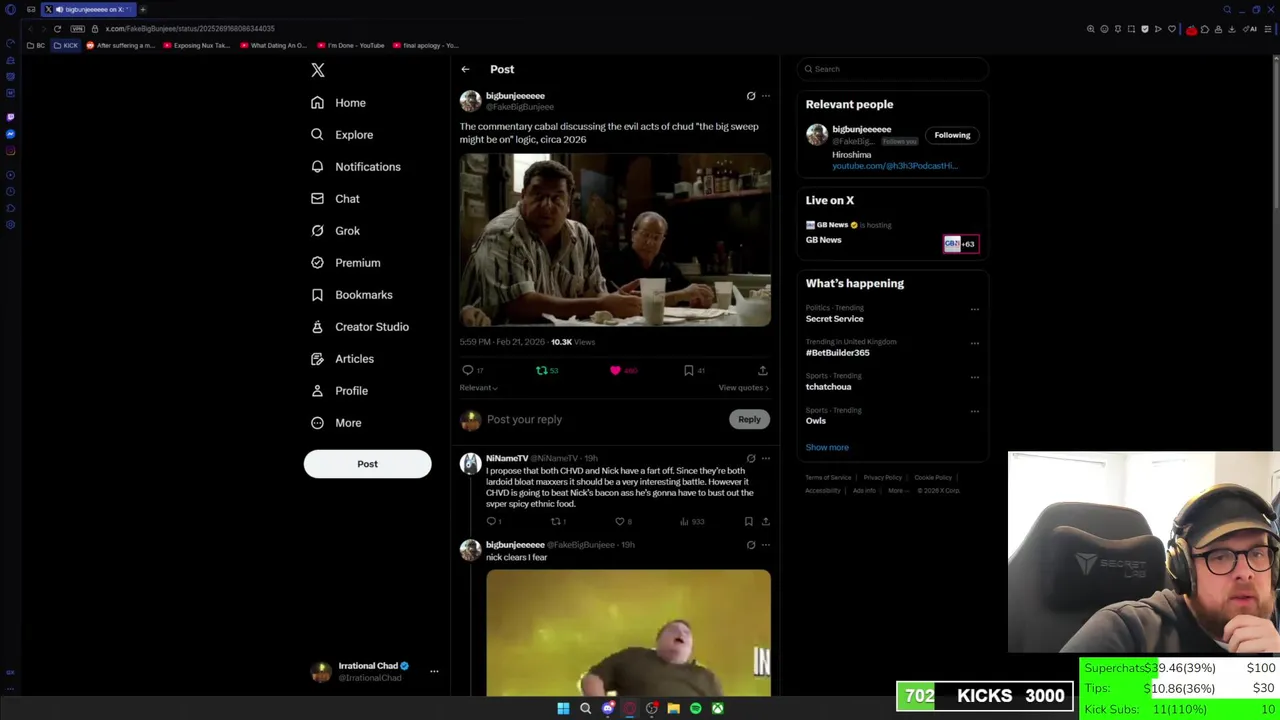
Task: Open the main post video thumbnail
Action: (x=615, y=240)
